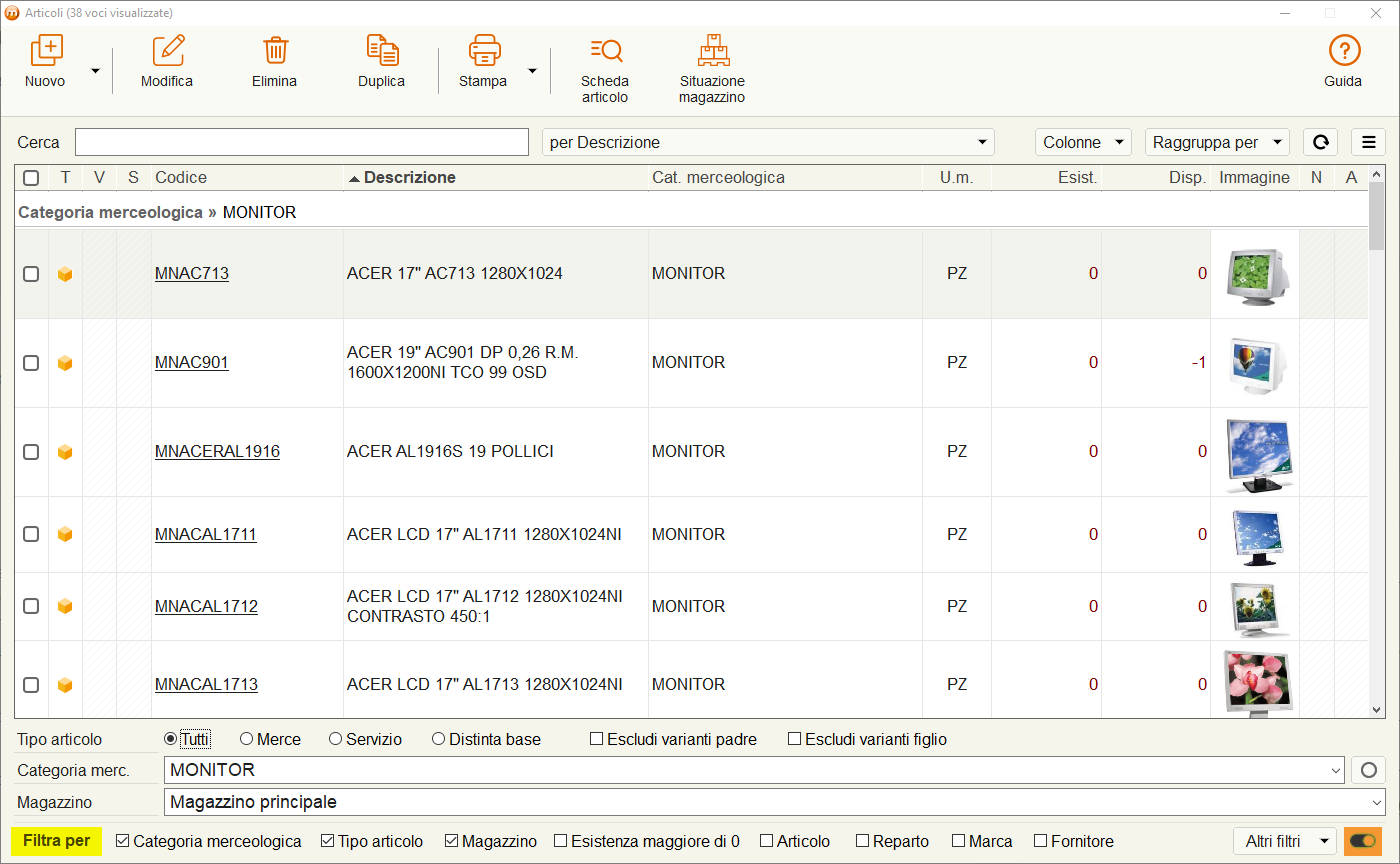Check the box for row MNAC713
Viewport: 1400px width, 864px height.
31,274
